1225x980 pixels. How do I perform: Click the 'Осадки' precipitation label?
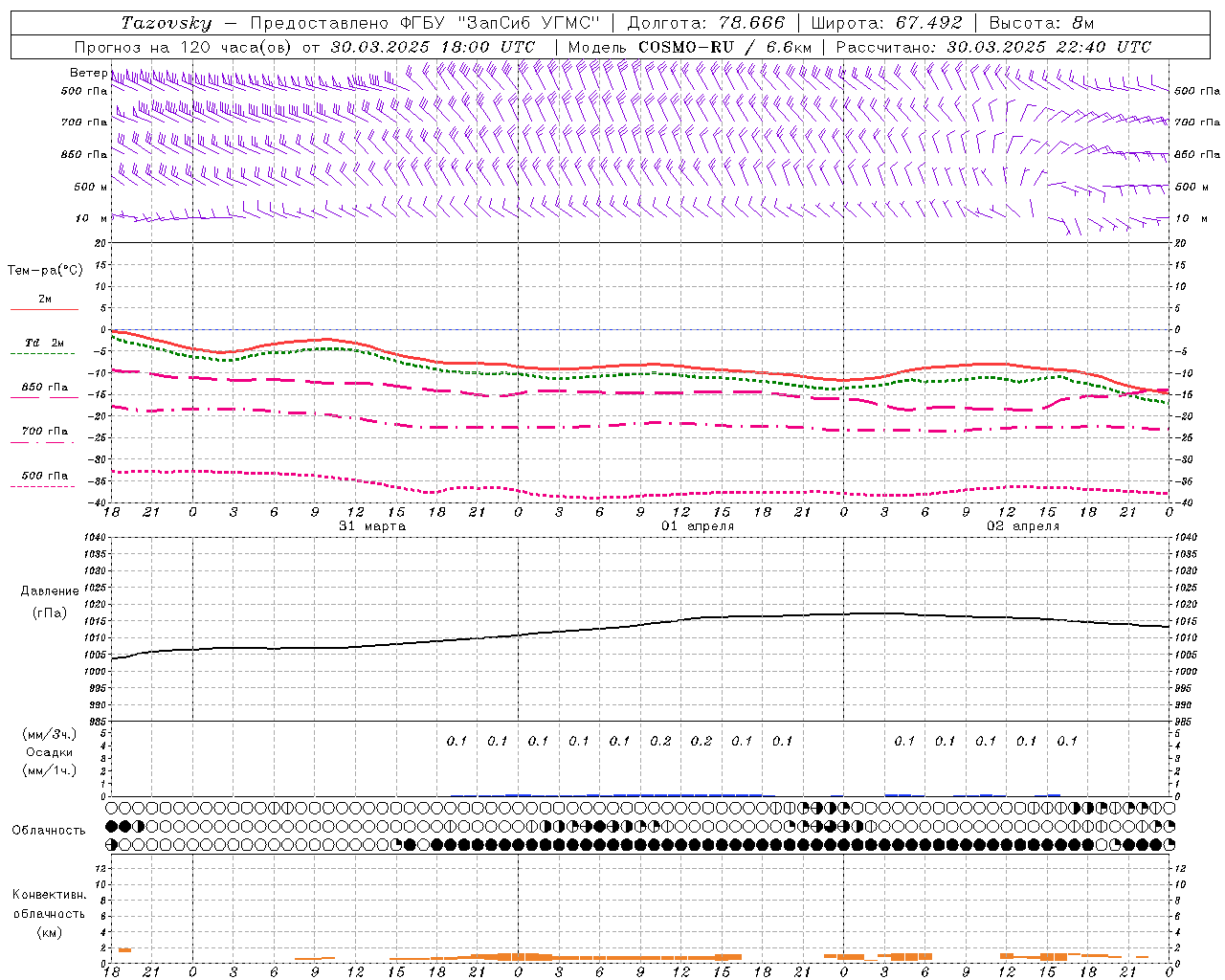pos(51,752)
